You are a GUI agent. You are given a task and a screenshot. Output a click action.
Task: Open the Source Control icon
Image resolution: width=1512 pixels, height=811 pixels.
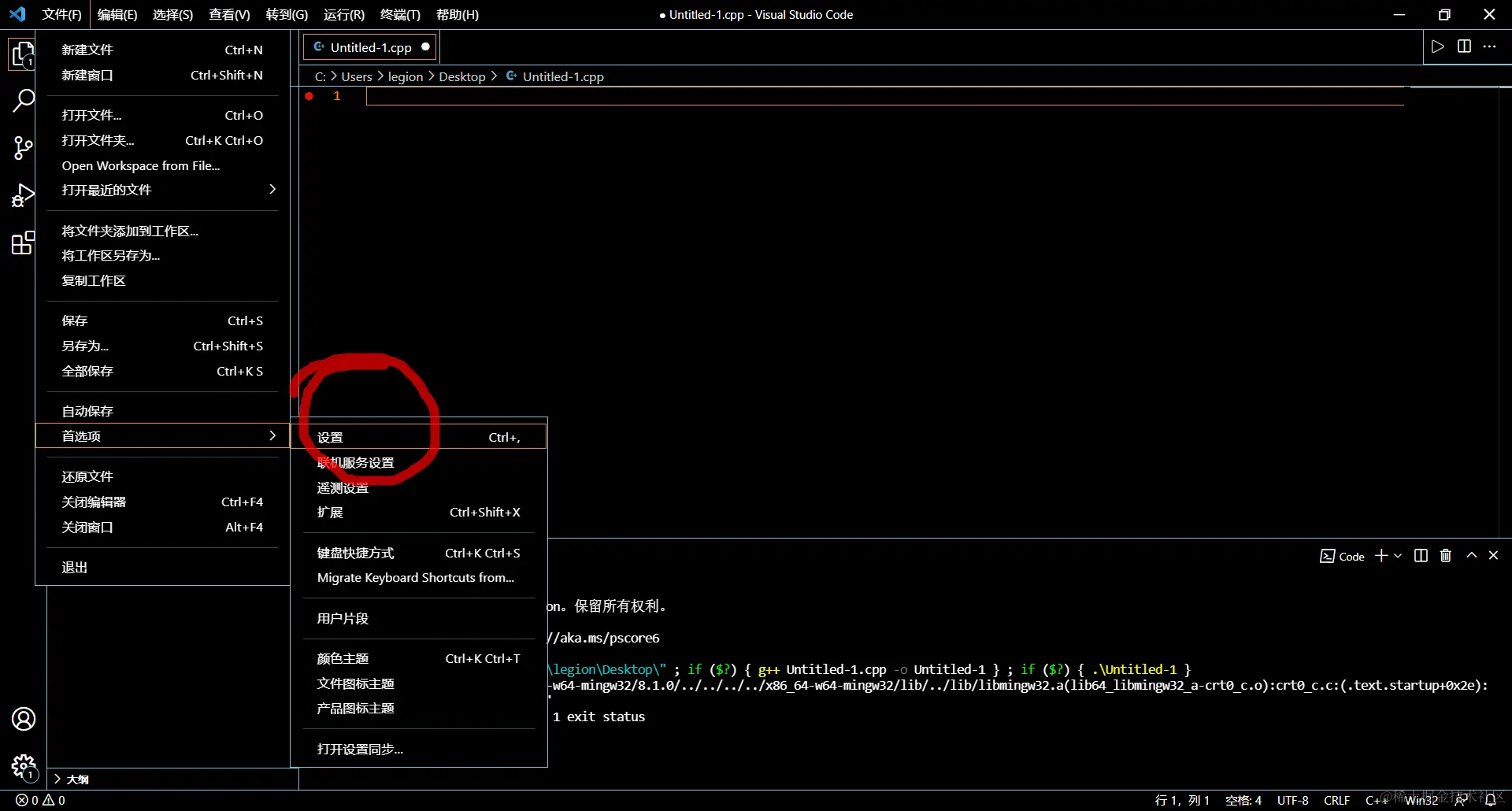point(23,147)
